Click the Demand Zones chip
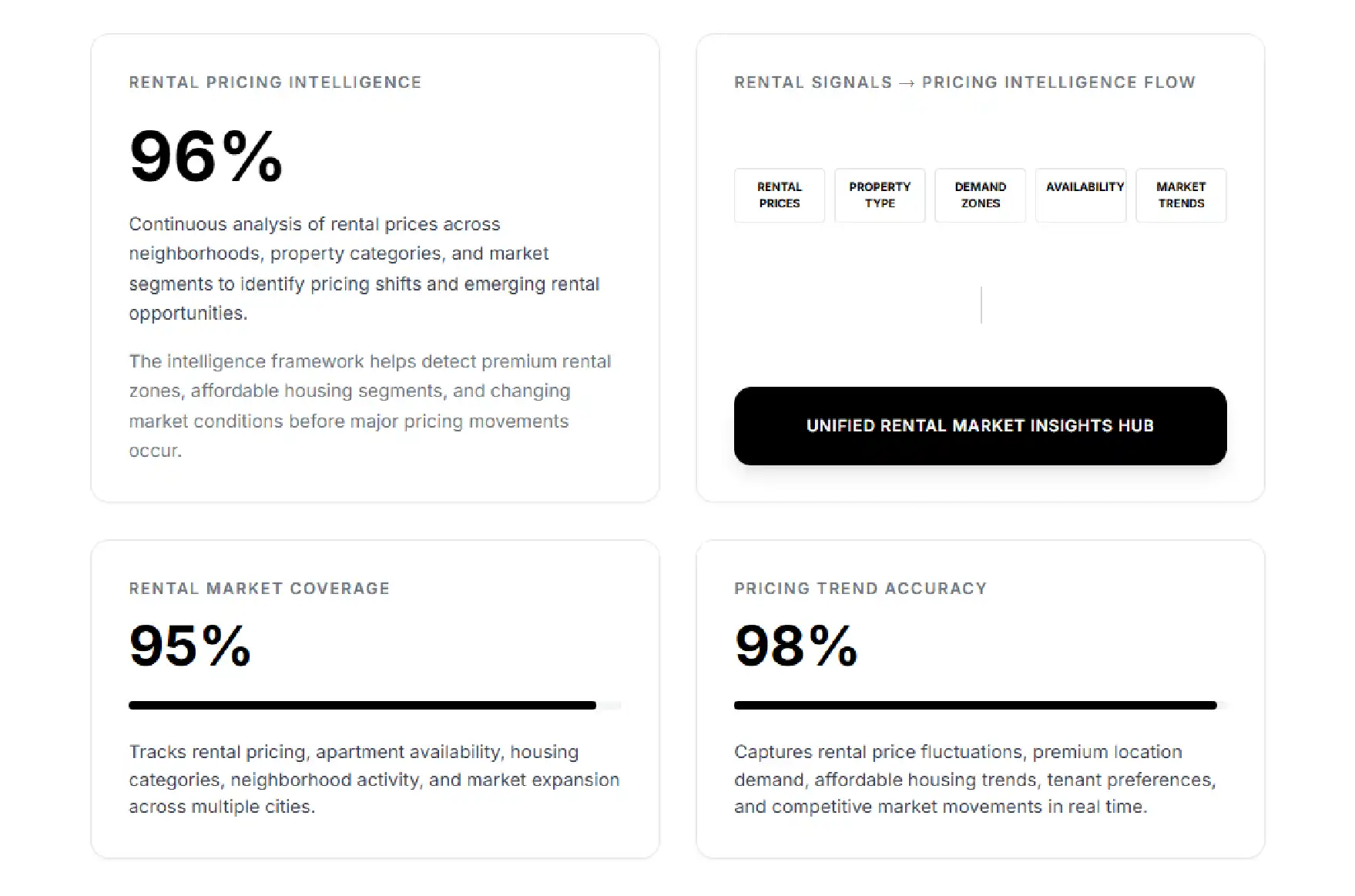This screenshot has width=1355, height=896. click(980, 195)
